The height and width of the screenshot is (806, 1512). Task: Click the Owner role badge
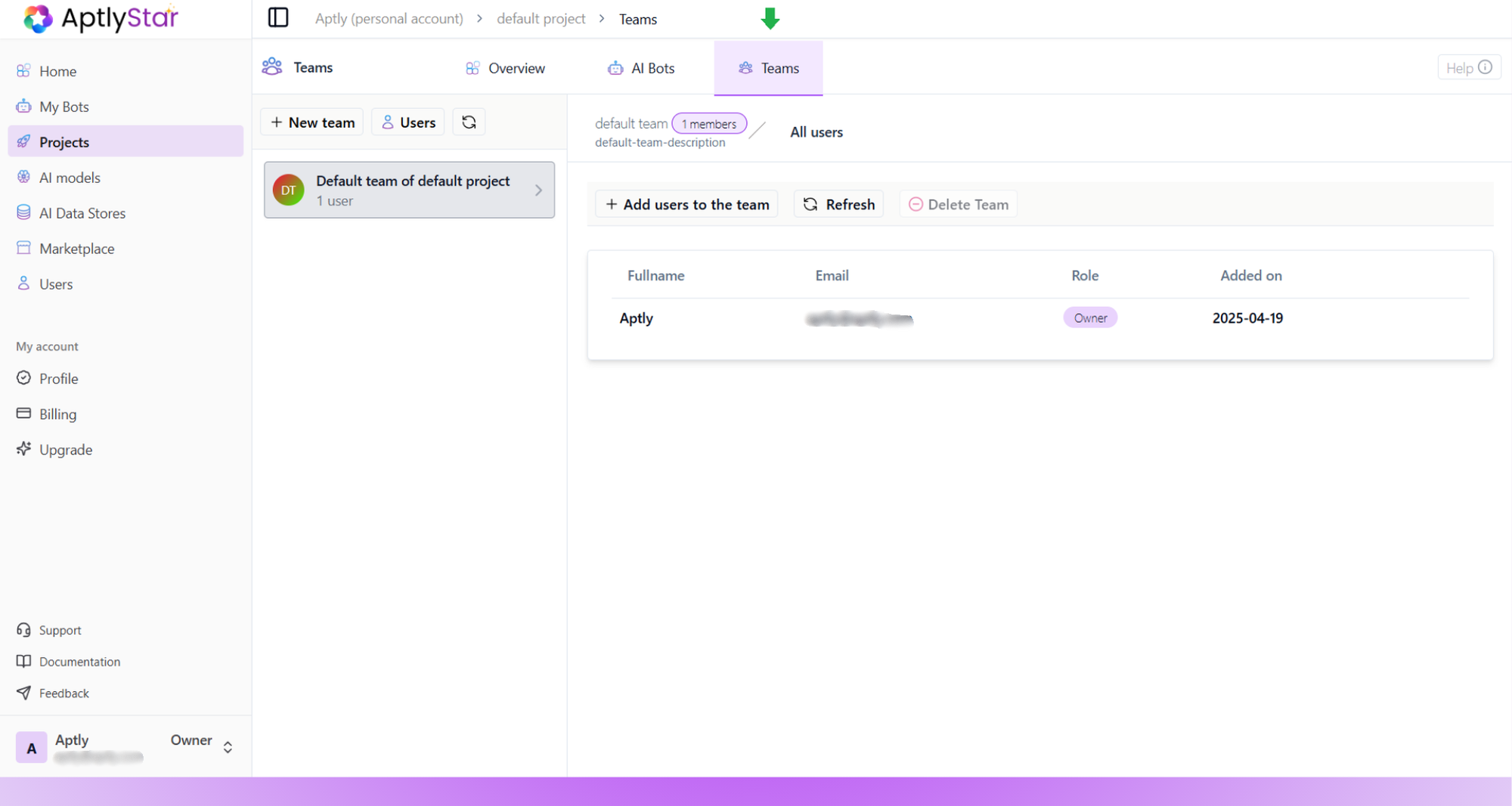pyautogui.click(x=1090, y=318)
